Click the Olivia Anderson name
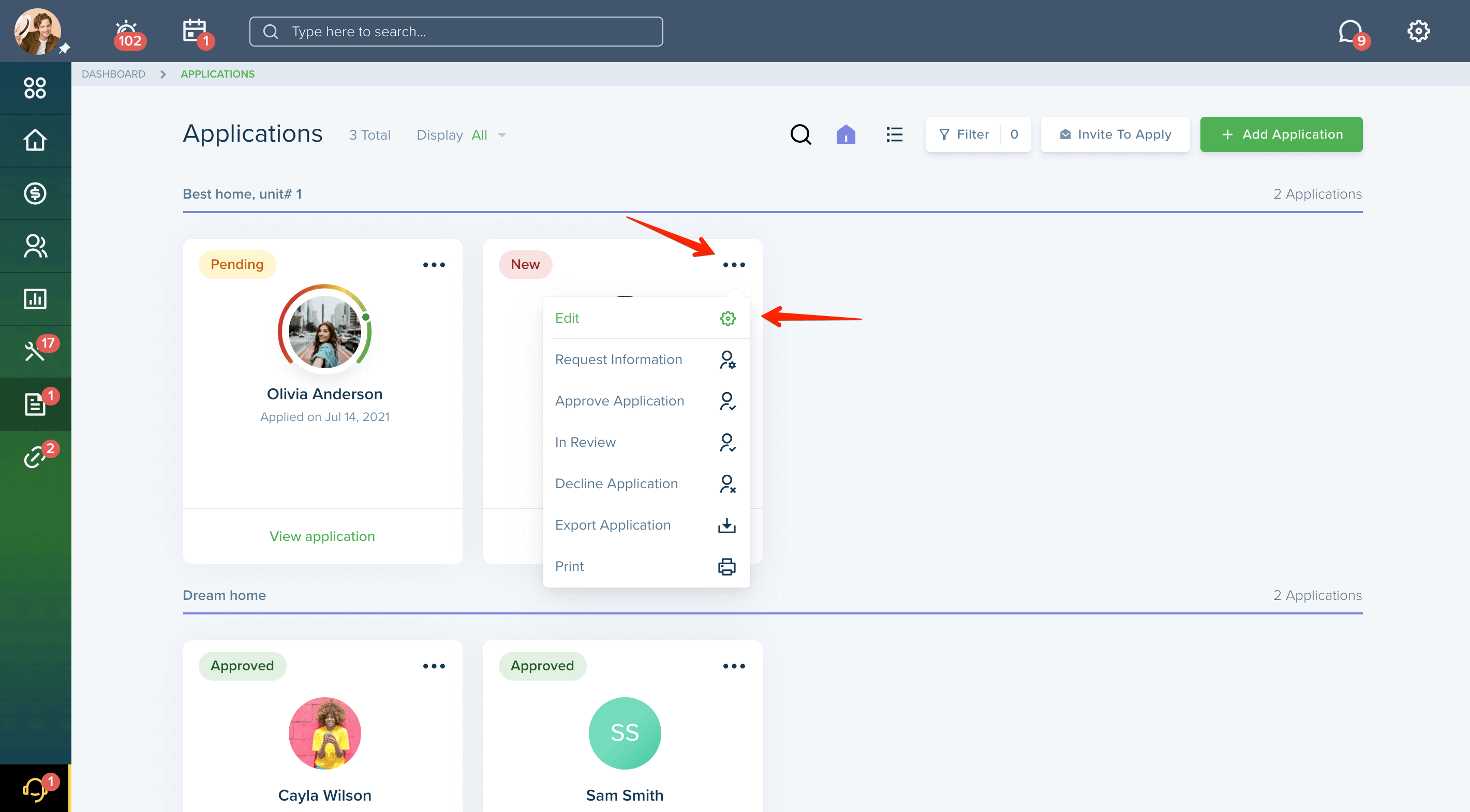 pos(325,394)
